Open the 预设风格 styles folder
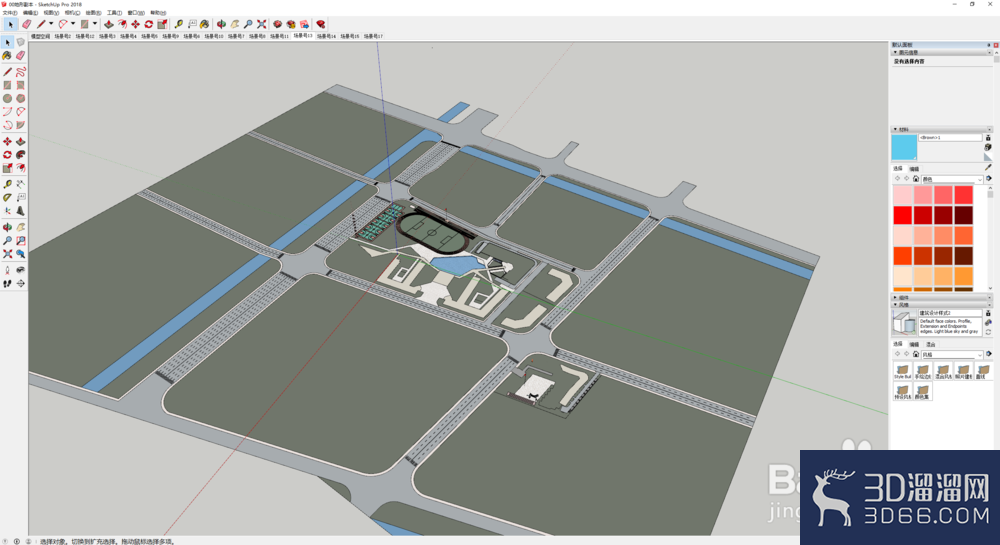Viewport: 1000px width, 545px height. pos(902,391)
